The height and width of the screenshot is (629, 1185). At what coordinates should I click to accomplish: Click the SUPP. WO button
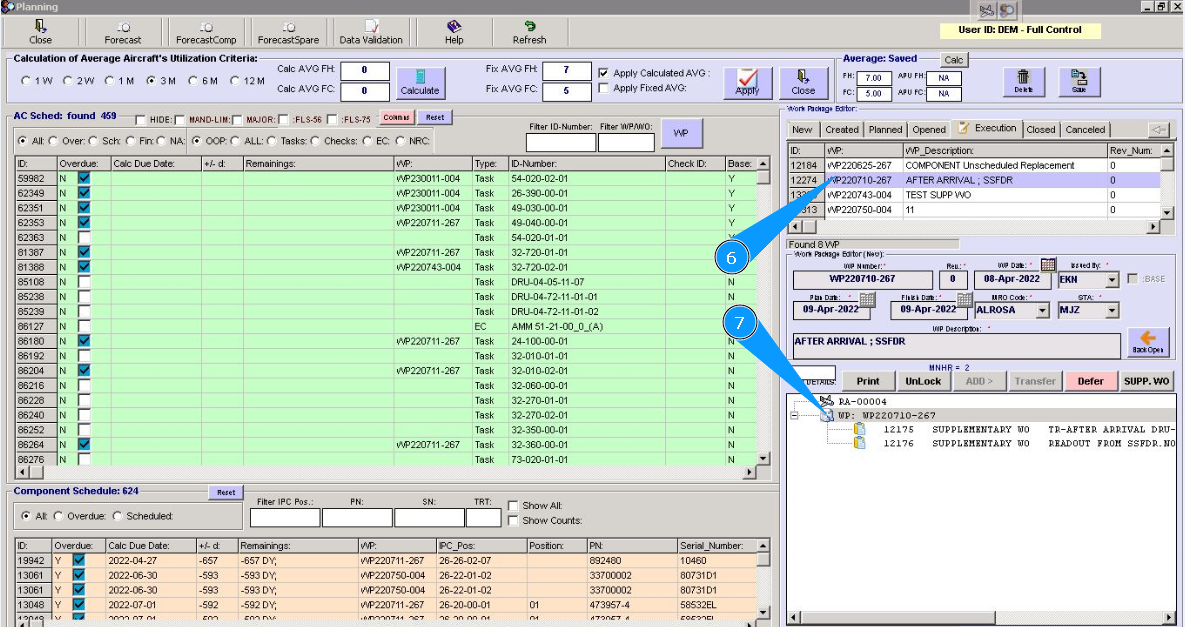pyautogui.click(x=1146, y=381)
